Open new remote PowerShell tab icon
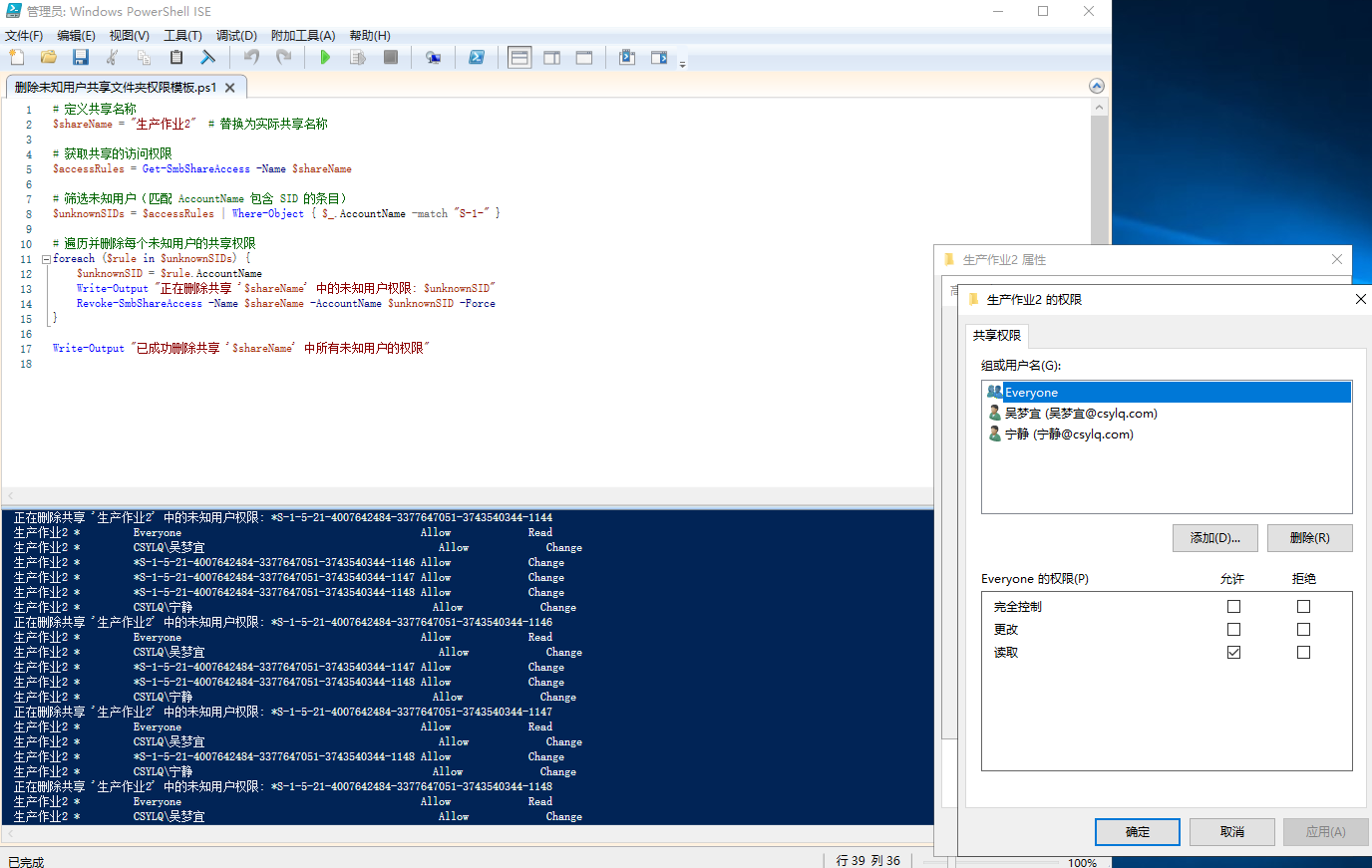Screen dimensions: 1372x868 coord(433,58)
